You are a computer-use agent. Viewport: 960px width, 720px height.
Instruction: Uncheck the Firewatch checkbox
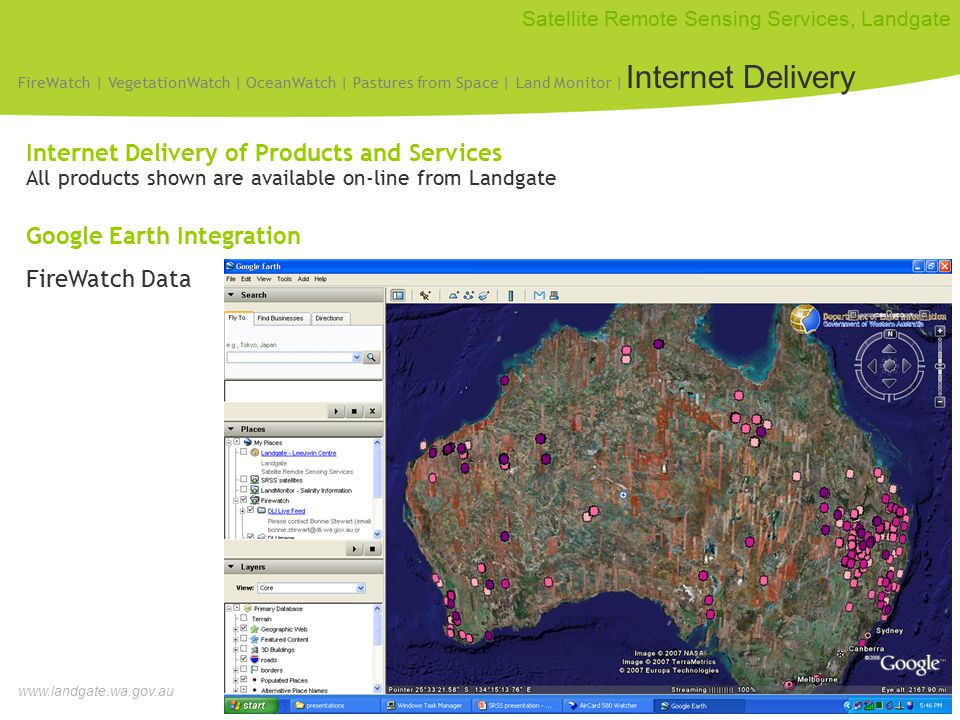coord(244,500)
